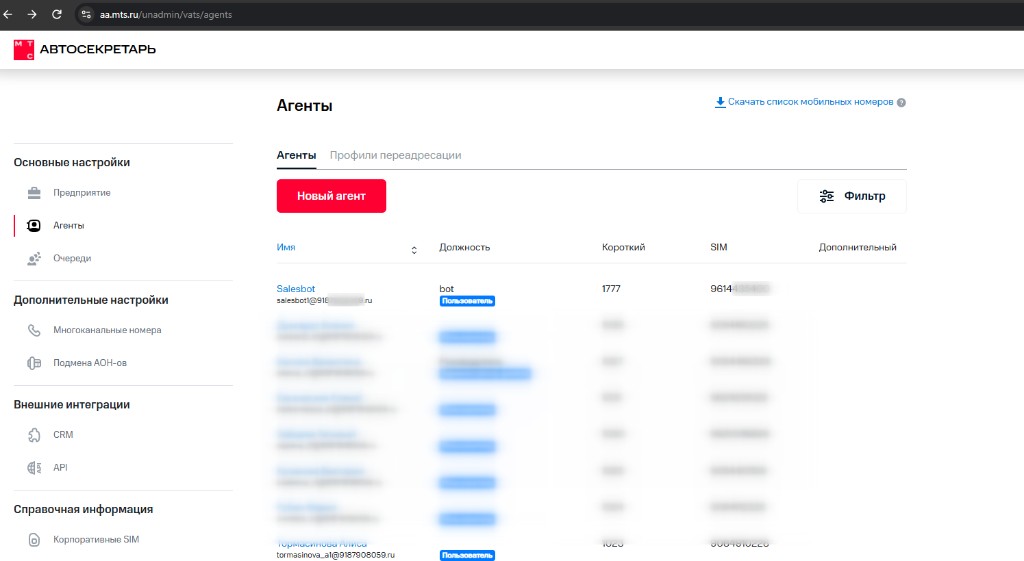Click the АВТОСЕКРЕТАРЬ header title
Viewport: 1024px width, 561px height.
pos(98,50)
